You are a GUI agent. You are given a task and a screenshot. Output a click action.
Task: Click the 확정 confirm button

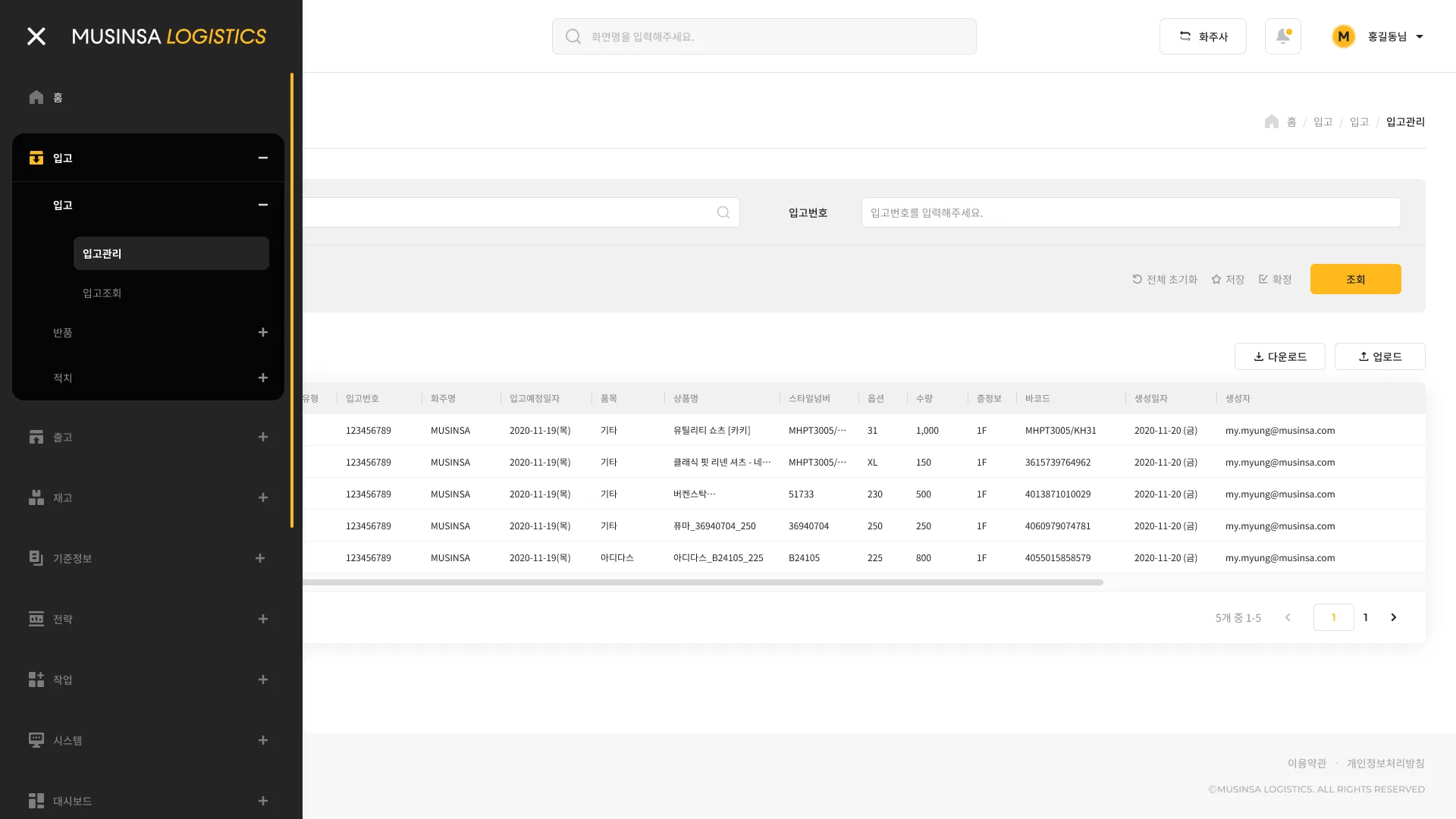[1275, 279]
